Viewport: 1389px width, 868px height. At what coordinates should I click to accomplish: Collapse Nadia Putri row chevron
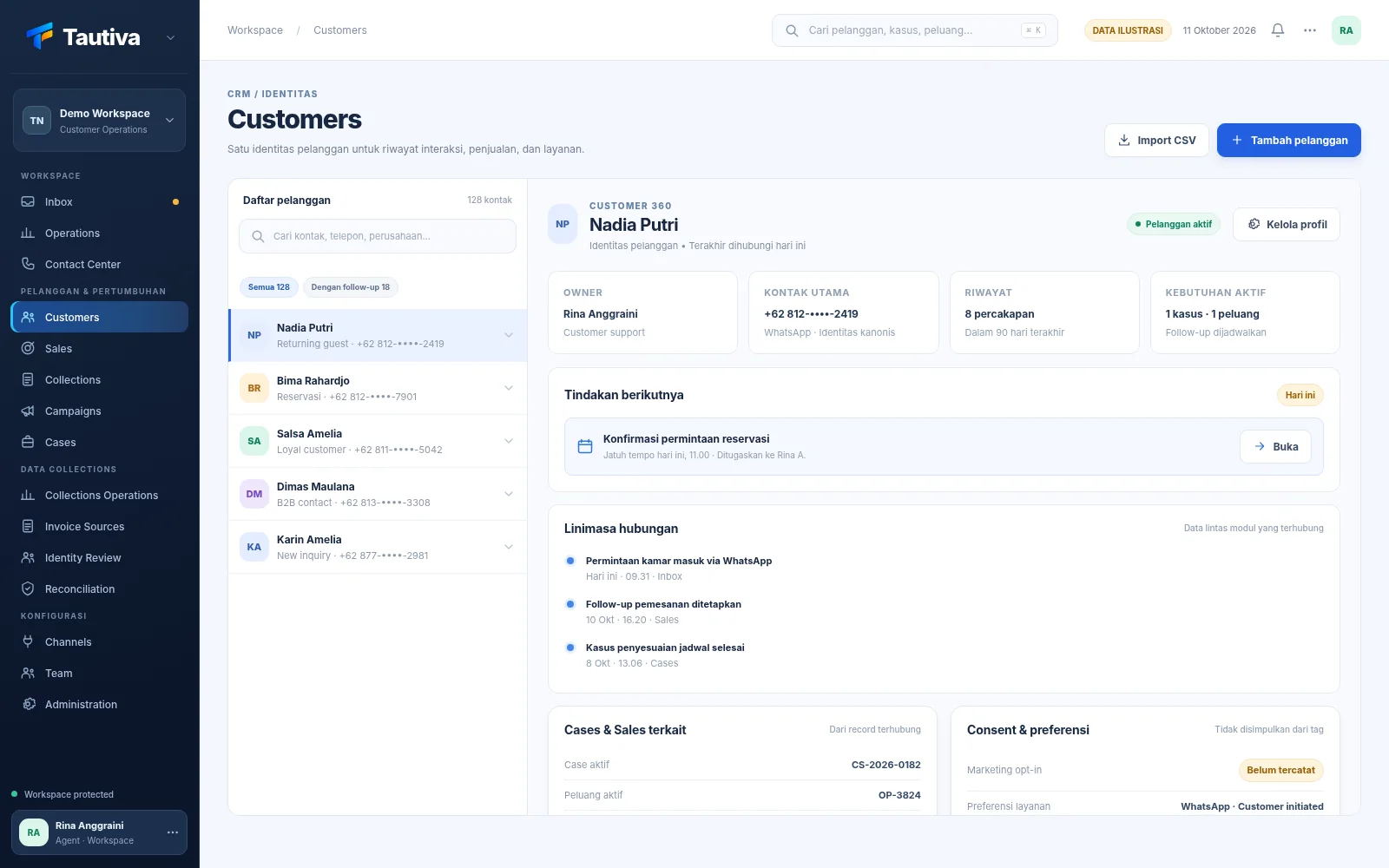pyautogui.click(x=509, y=335)
